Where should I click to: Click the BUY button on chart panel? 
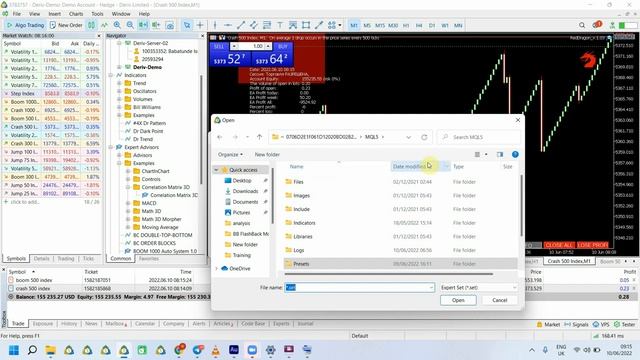pos(282,47)
